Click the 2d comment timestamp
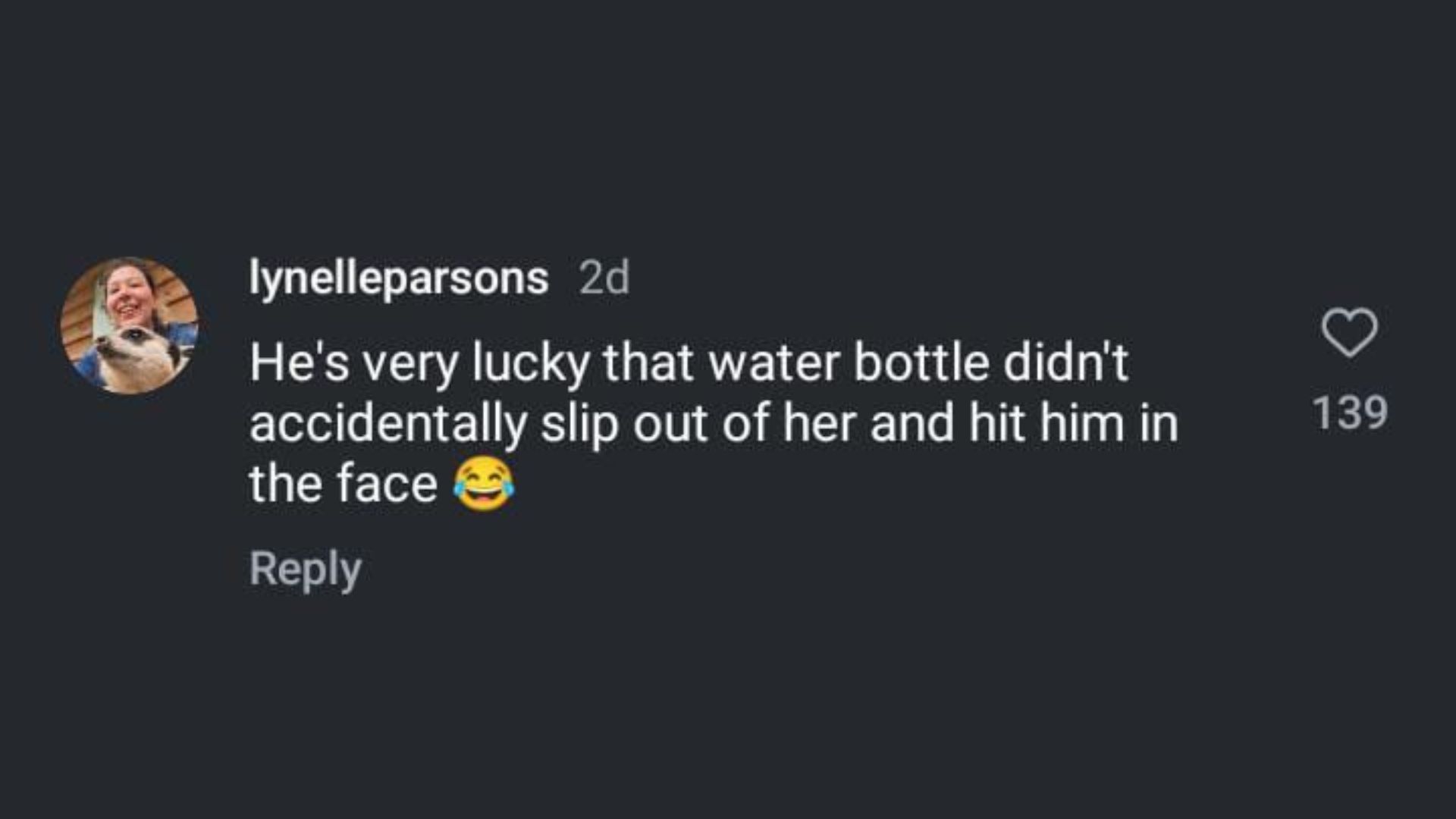The height and width of the screenshot is (819, 1456). tap(604, 278)
